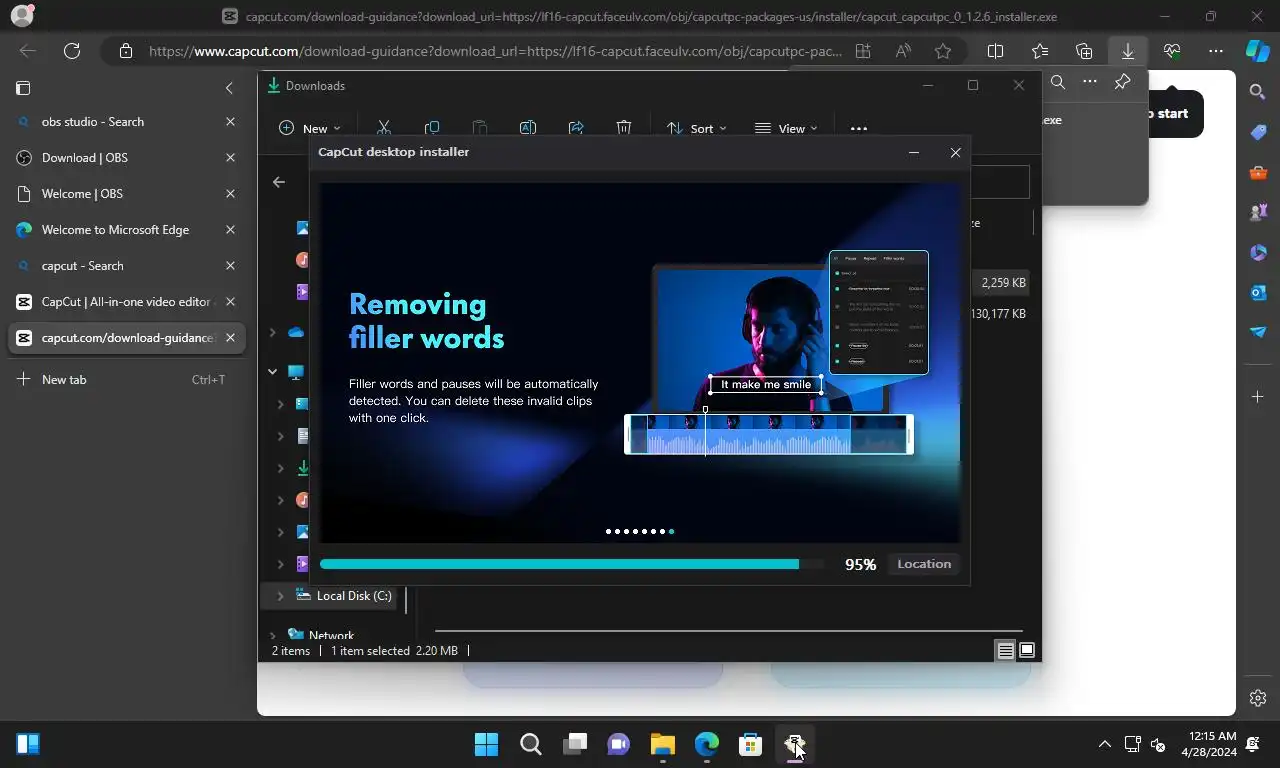Expand Local Disk (C:) tree node
1280x768 pixels.
point(280,596)
